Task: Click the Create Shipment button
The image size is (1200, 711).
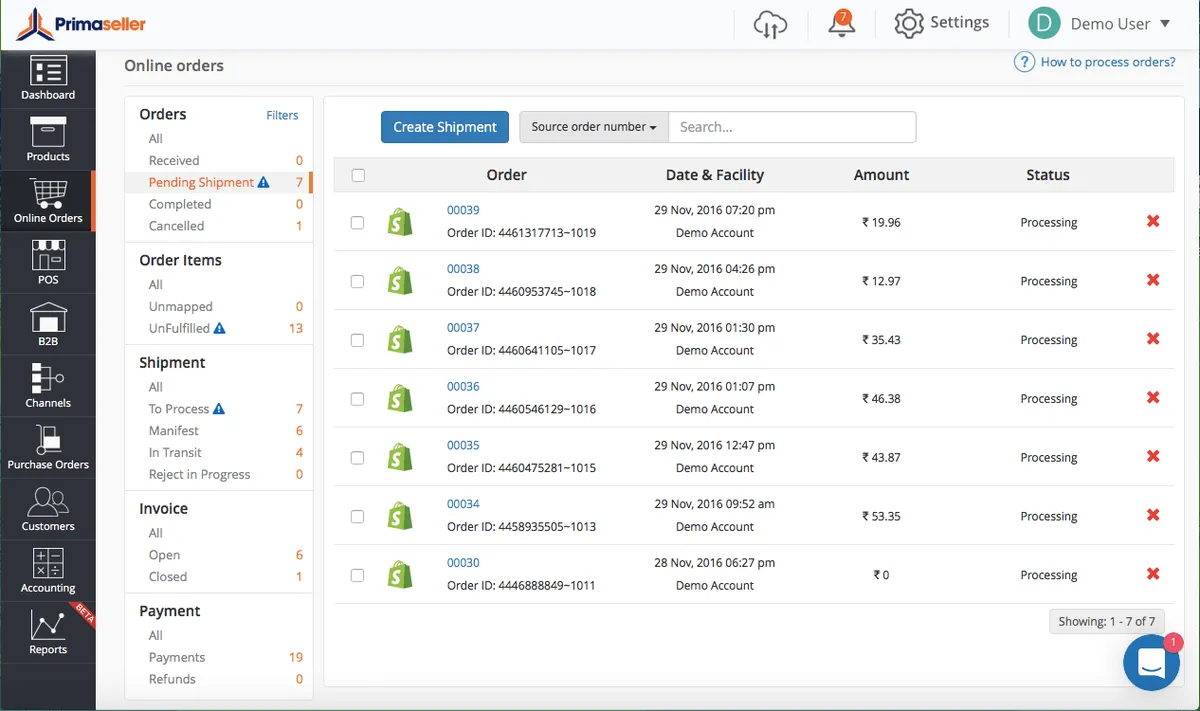Action: tap(444, 127)
